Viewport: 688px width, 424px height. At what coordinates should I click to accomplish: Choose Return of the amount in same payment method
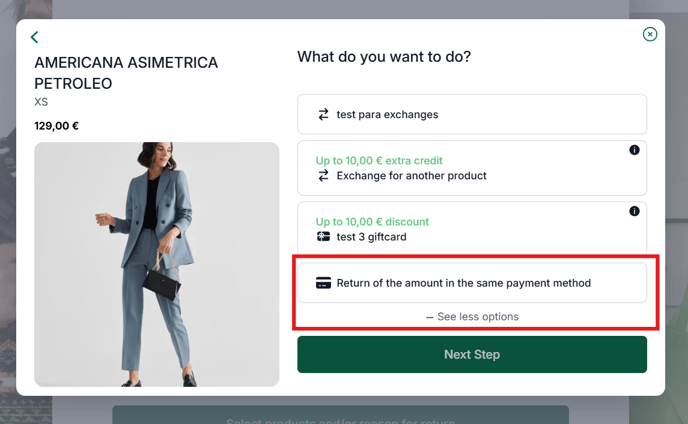coord(472,283)
